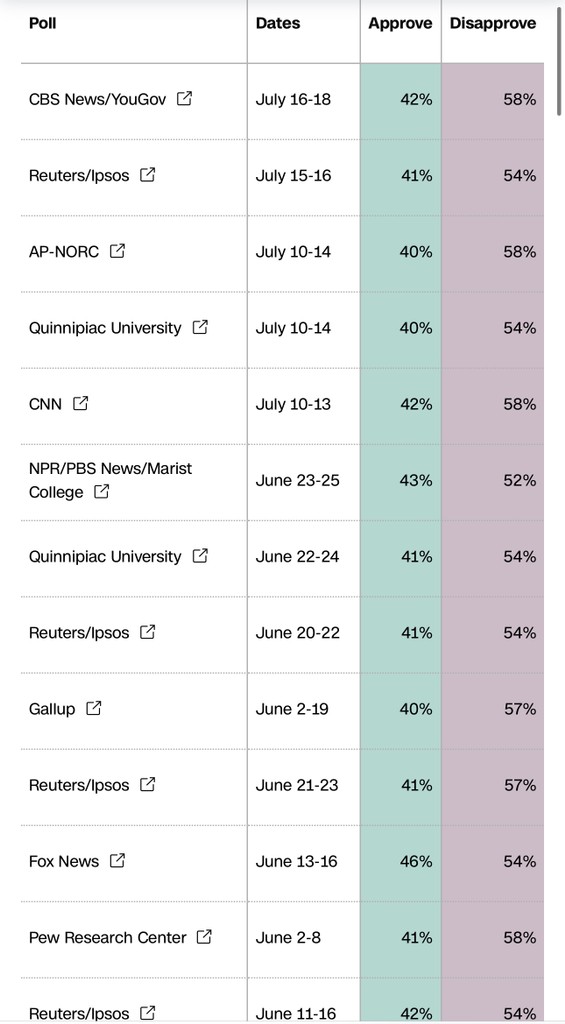
Task: Click external link icon beside Gallup
Action: point(94,708)
